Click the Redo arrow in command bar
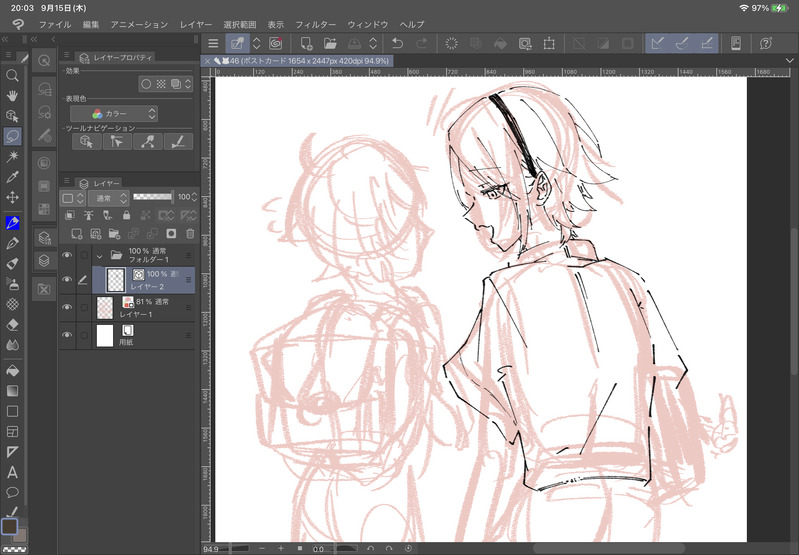This screenshot has width=799, height=555. (x=422, y=43)
